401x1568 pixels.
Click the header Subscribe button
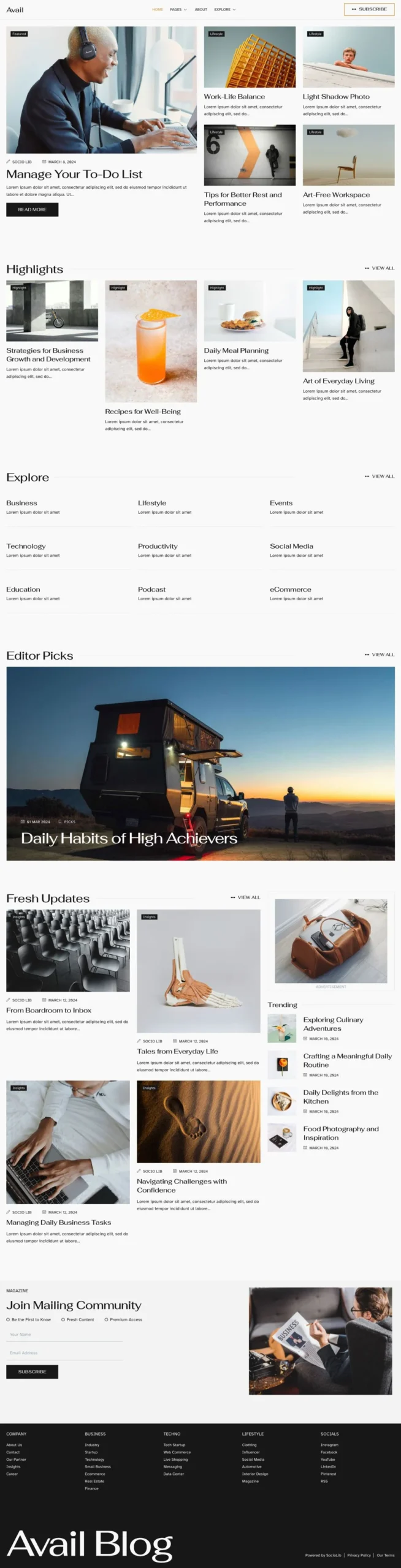(x=369, y=9)
